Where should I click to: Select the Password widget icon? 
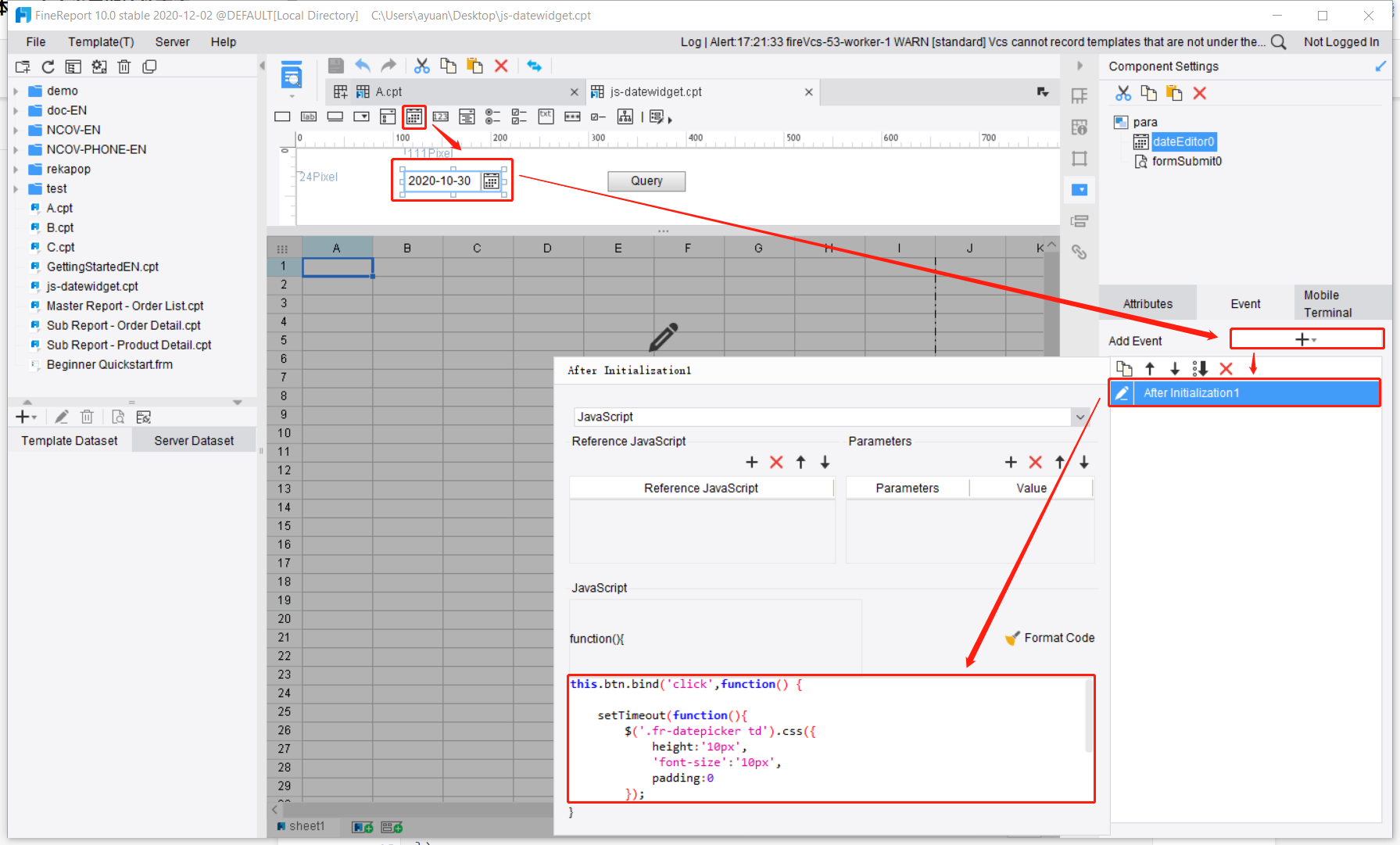(573, 117)
